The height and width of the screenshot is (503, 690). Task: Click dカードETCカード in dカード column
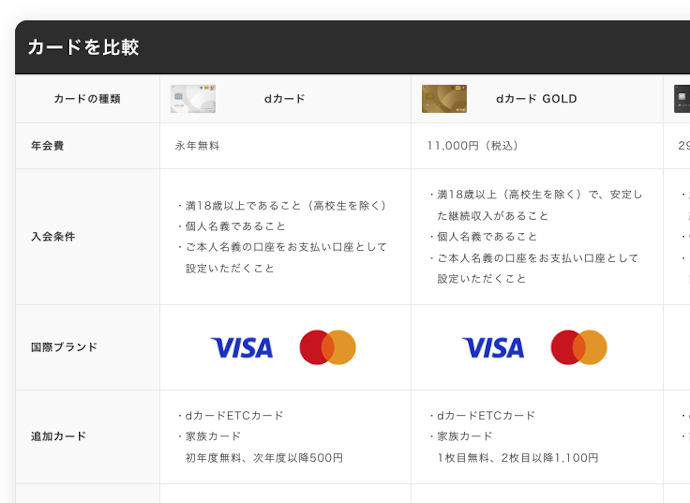point(235,415)
